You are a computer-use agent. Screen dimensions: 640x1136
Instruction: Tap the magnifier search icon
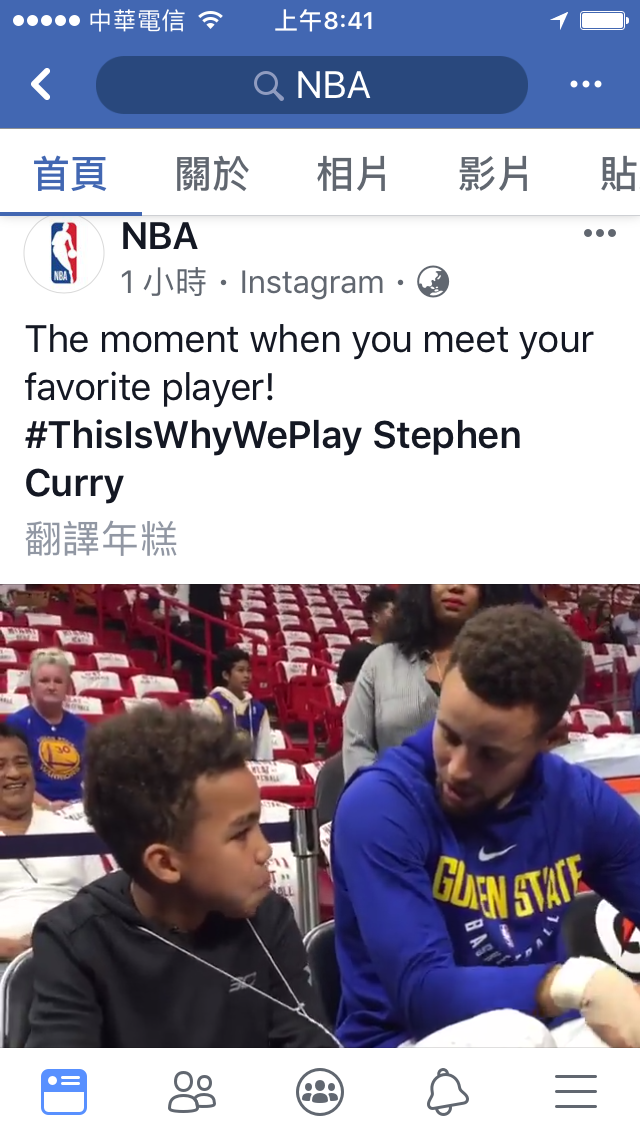click(268, 86)
